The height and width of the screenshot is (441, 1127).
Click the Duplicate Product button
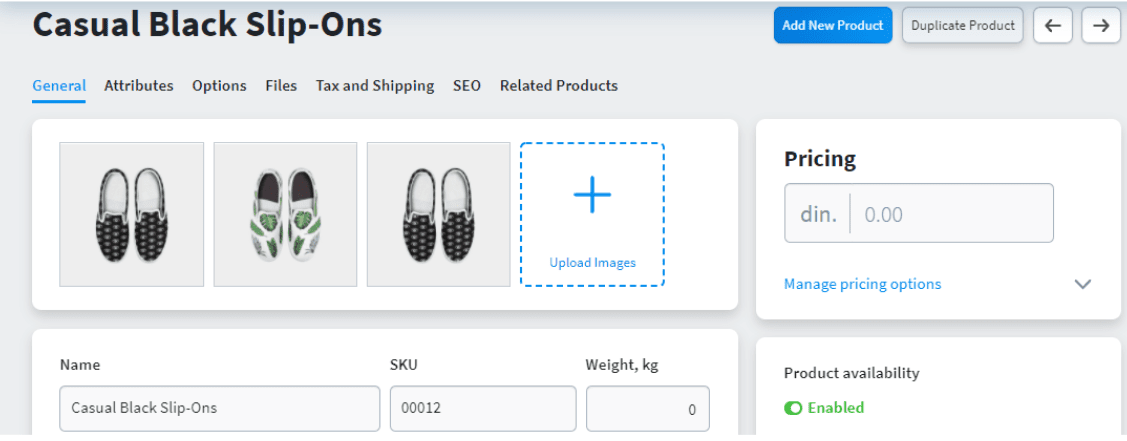tap(962, 25)
